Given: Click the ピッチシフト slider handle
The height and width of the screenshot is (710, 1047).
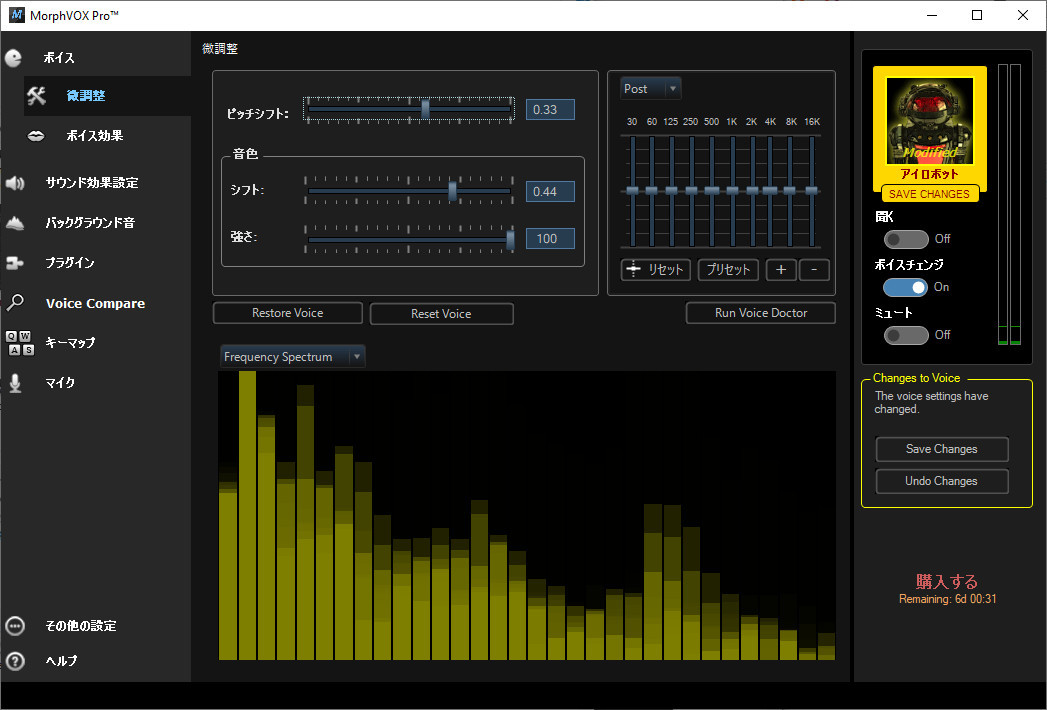Looking at the screenshot, I should [425, 109].
